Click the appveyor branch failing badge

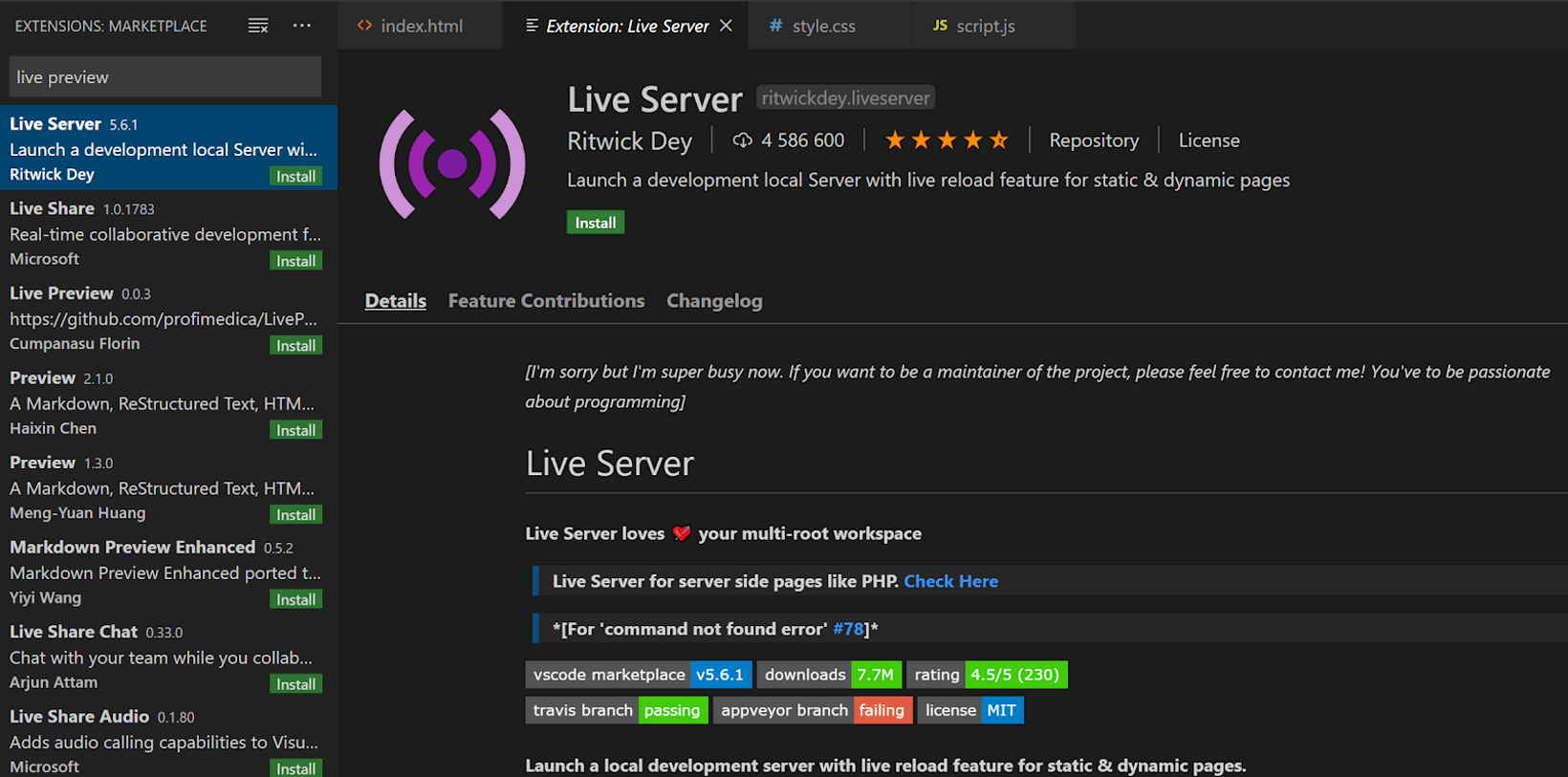click(x=813, y=710)
